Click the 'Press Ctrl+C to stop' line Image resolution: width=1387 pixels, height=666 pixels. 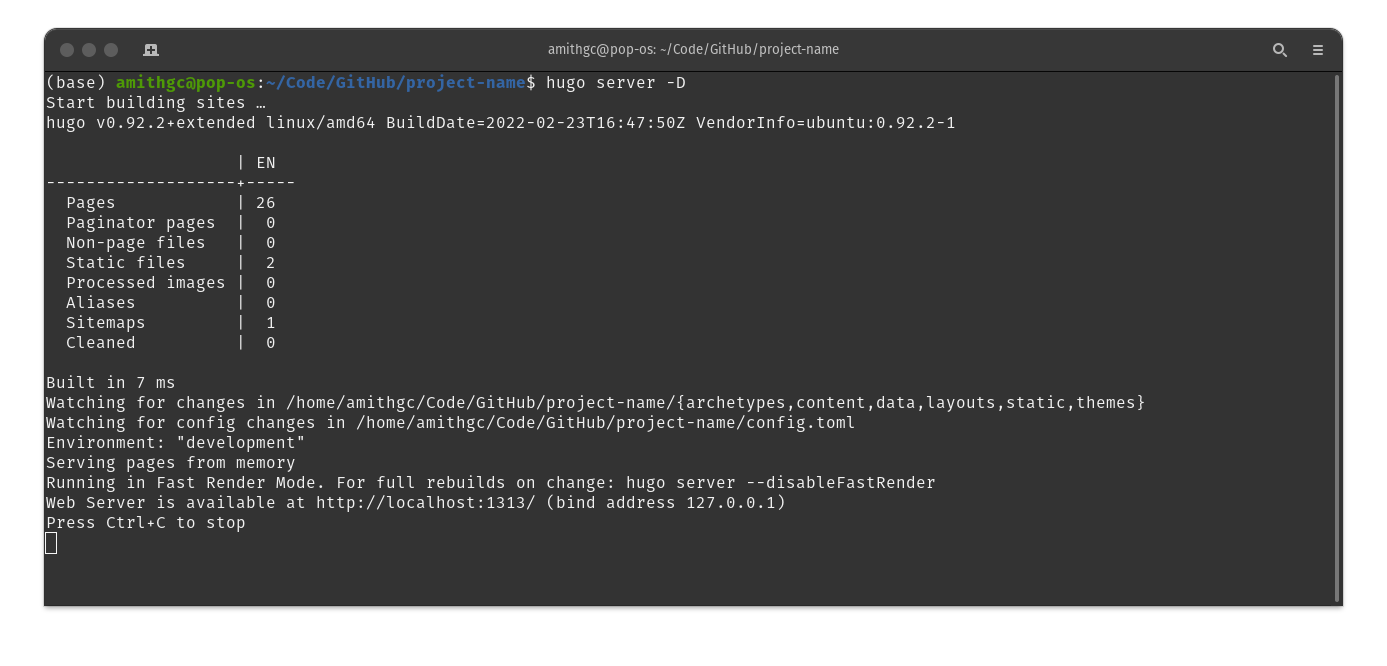tap(146, 522)
